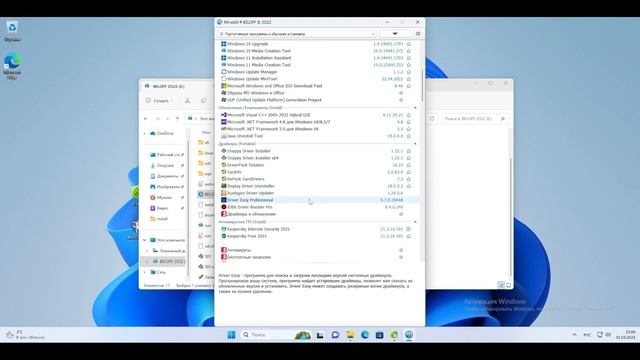Toggle the star for DriverPack Solution
Viewport: 640px width, 360px height.
tap(409, 165)
